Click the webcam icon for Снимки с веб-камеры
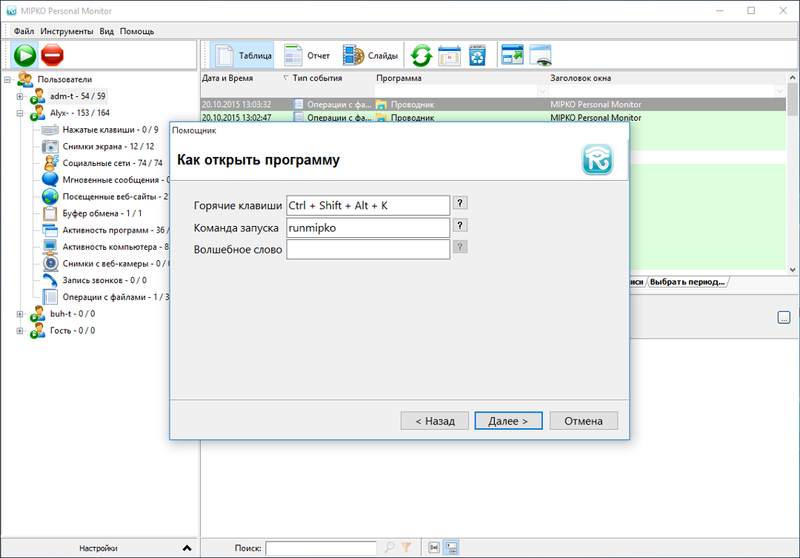The width and height of the screenshot is (800, 558). click(50, 264)
